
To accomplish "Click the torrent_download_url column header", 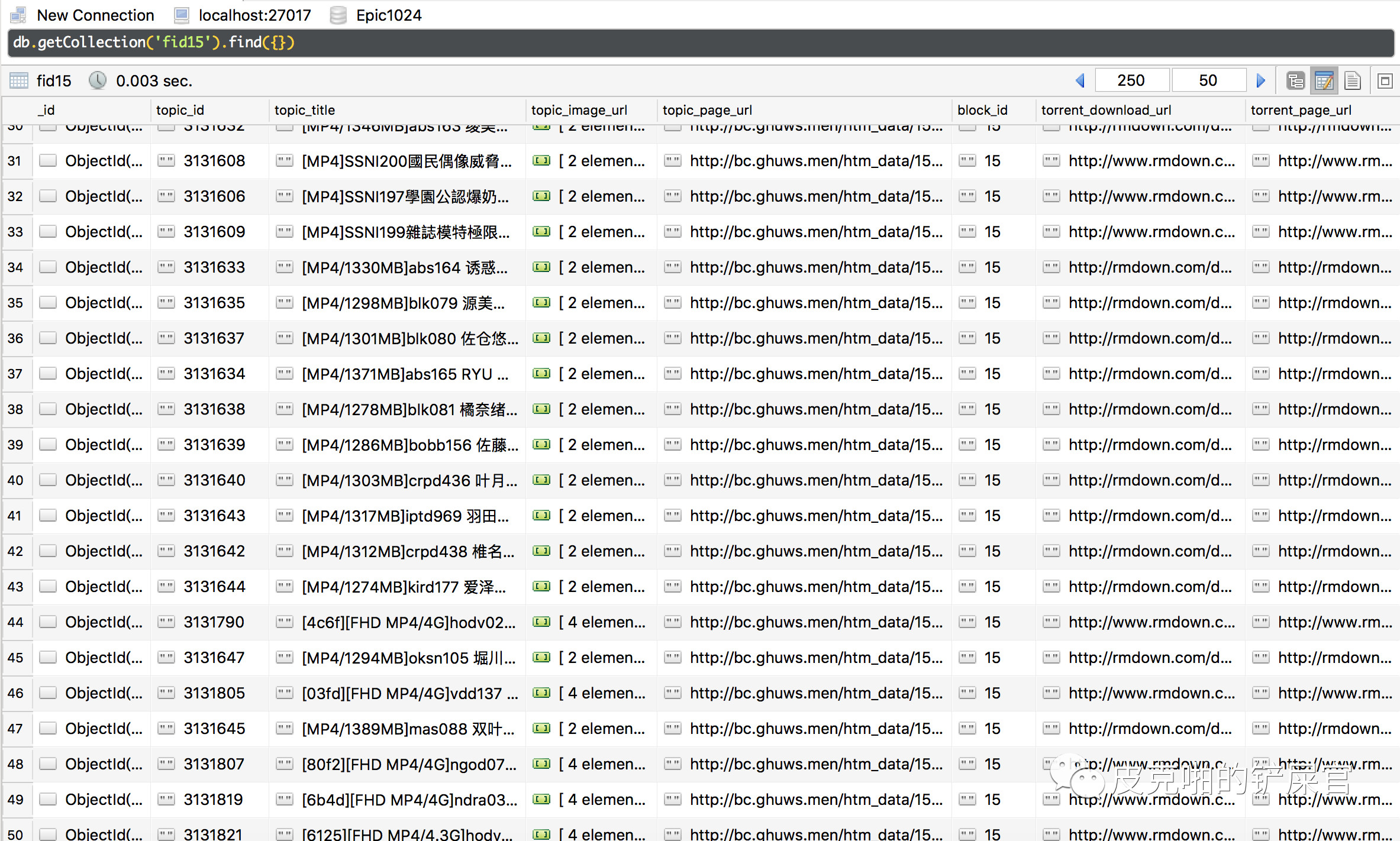I will click(x=1106, y=110).
